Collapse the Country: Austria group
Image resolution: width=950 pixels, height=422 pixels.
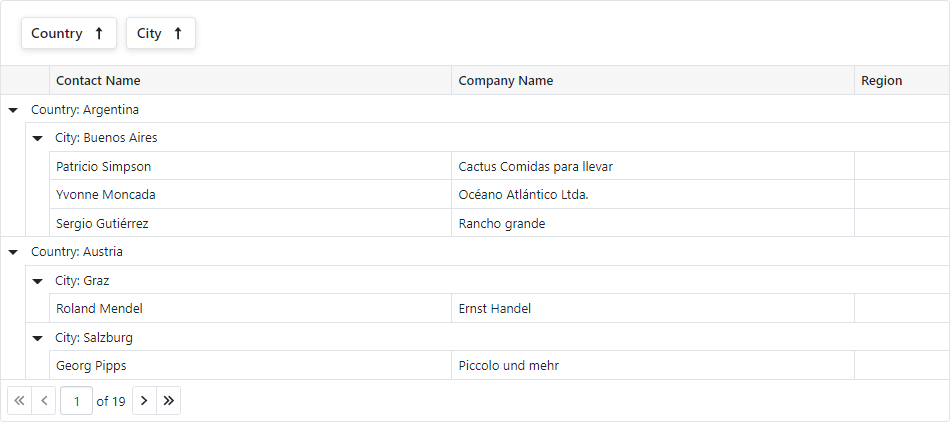[x=13, y=252]
